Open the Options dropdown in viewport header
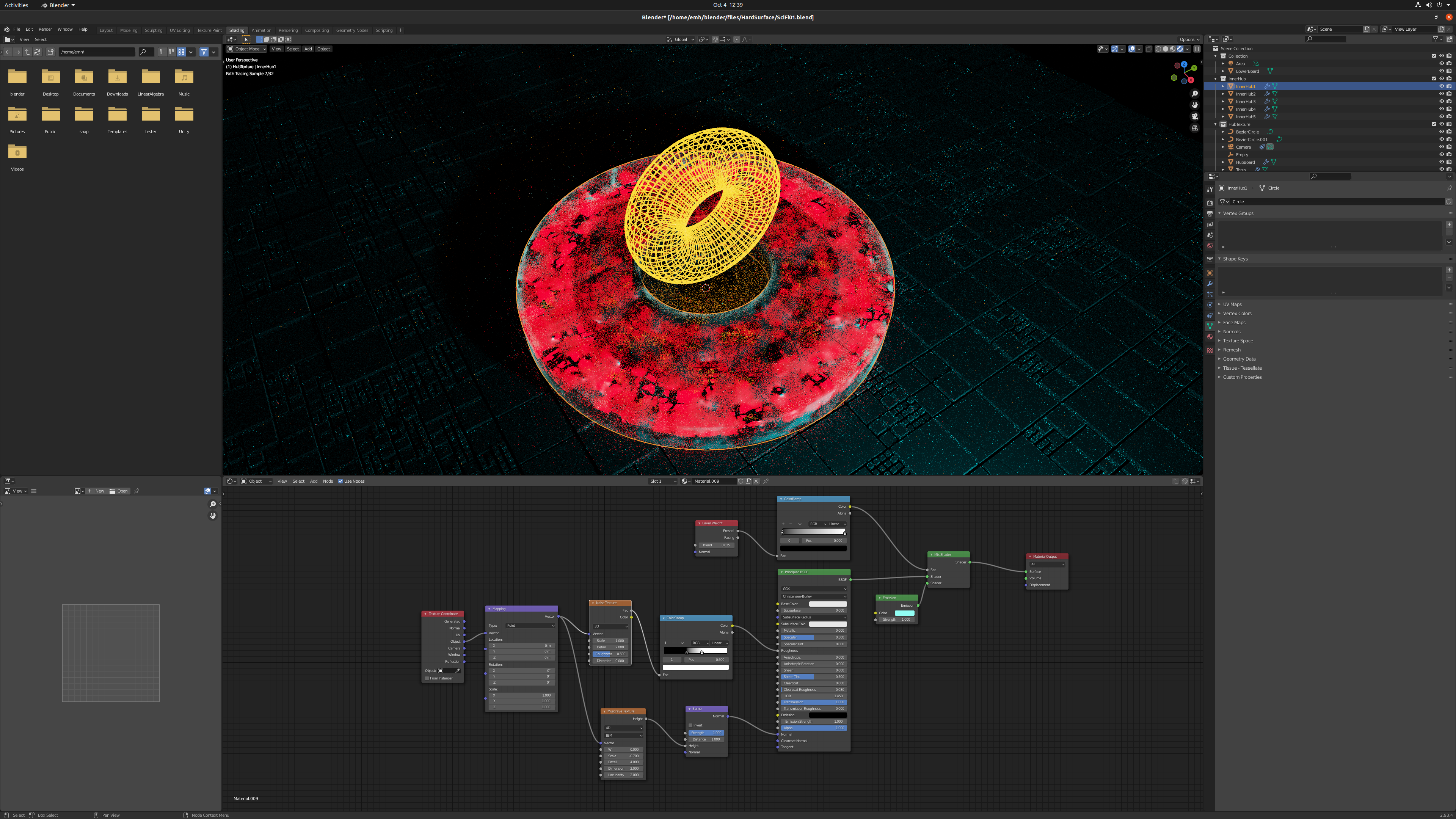This screenshot has width=1456, height=819. click(1189, 39)
